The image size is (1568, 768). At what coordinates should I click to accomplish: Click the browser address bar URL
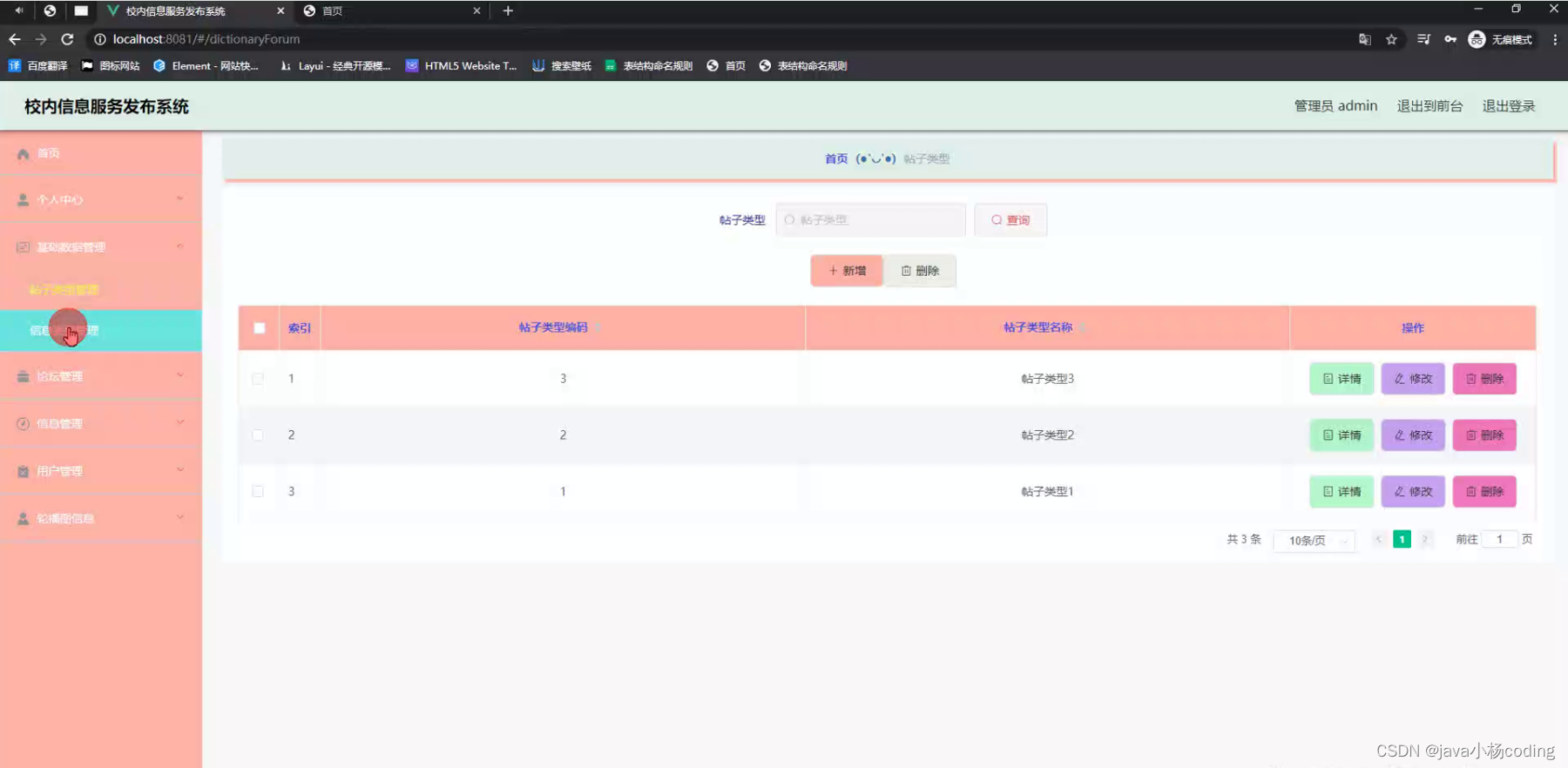point(206,39)
